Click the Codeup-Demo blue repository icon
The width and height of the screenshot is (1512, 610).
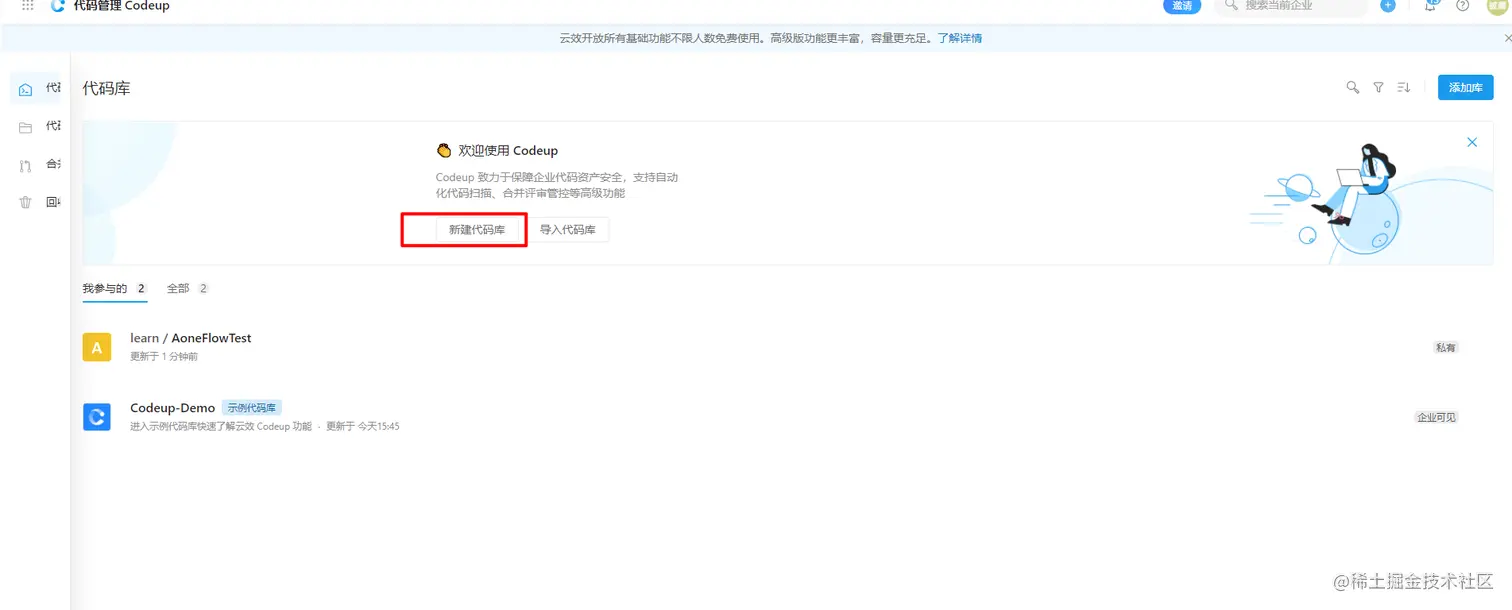click(97, 417)
